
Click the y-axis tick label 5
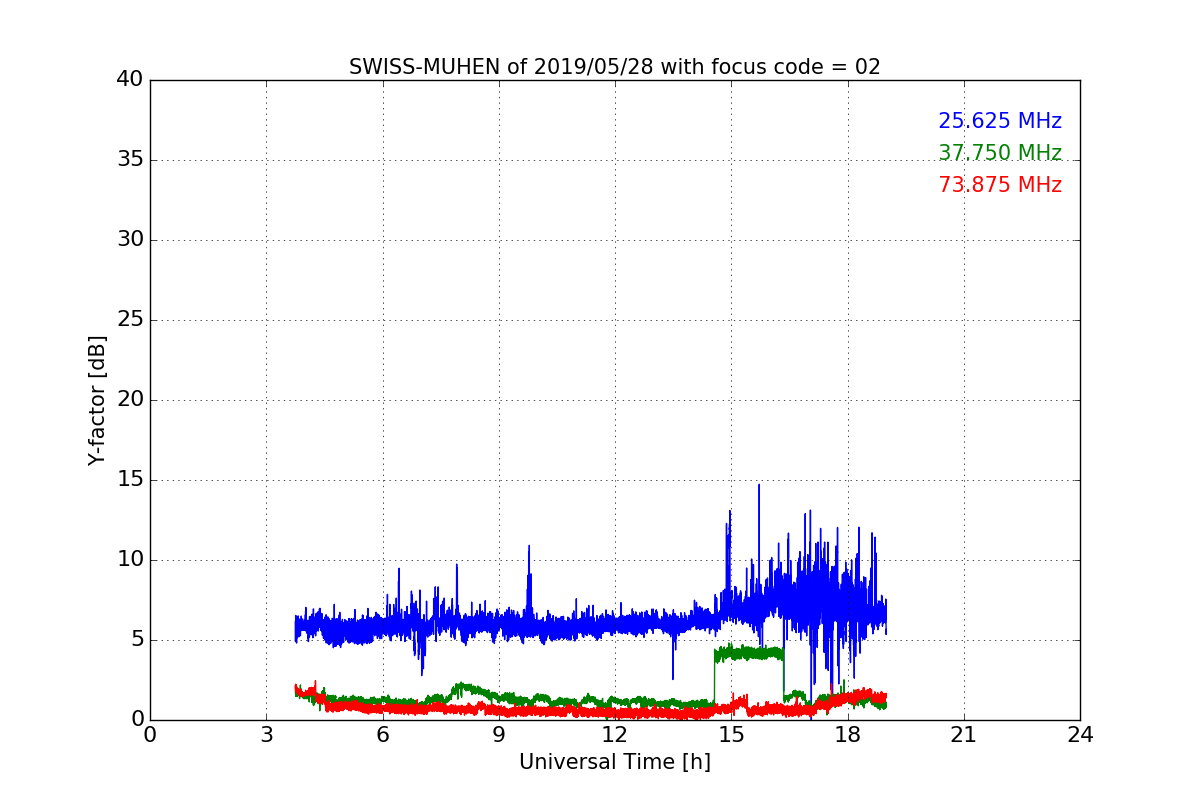136,640
